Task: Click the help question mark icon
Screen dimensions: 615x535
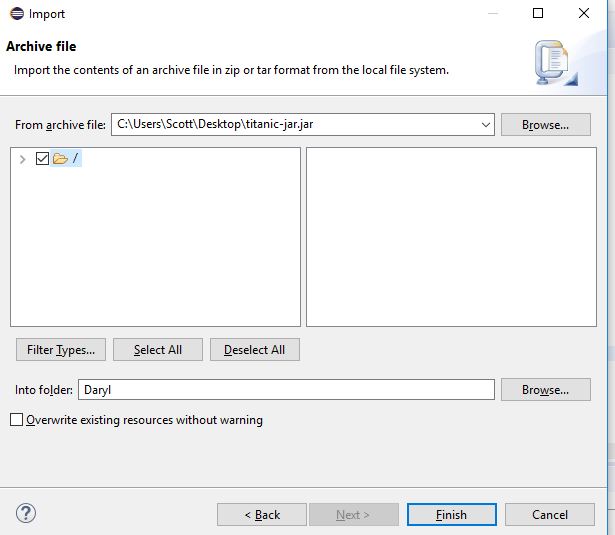Action: [x=26, y=513]
